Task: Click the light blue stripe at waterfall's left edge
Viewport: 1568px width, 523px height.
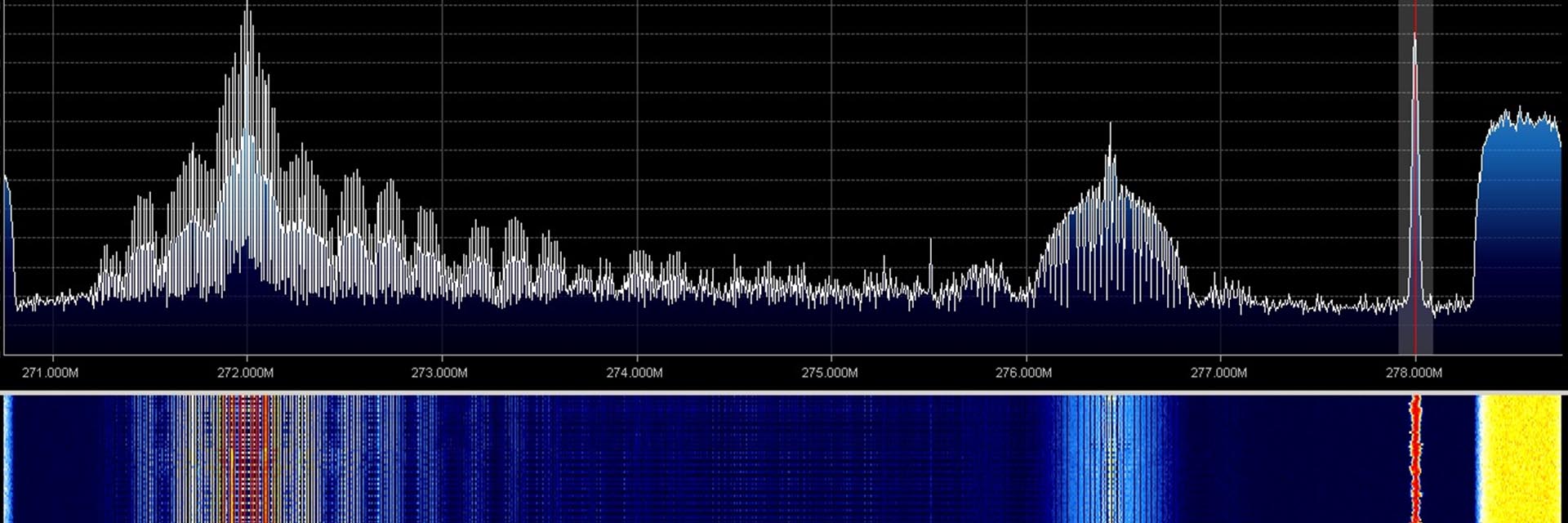Action: pos(7,458)
